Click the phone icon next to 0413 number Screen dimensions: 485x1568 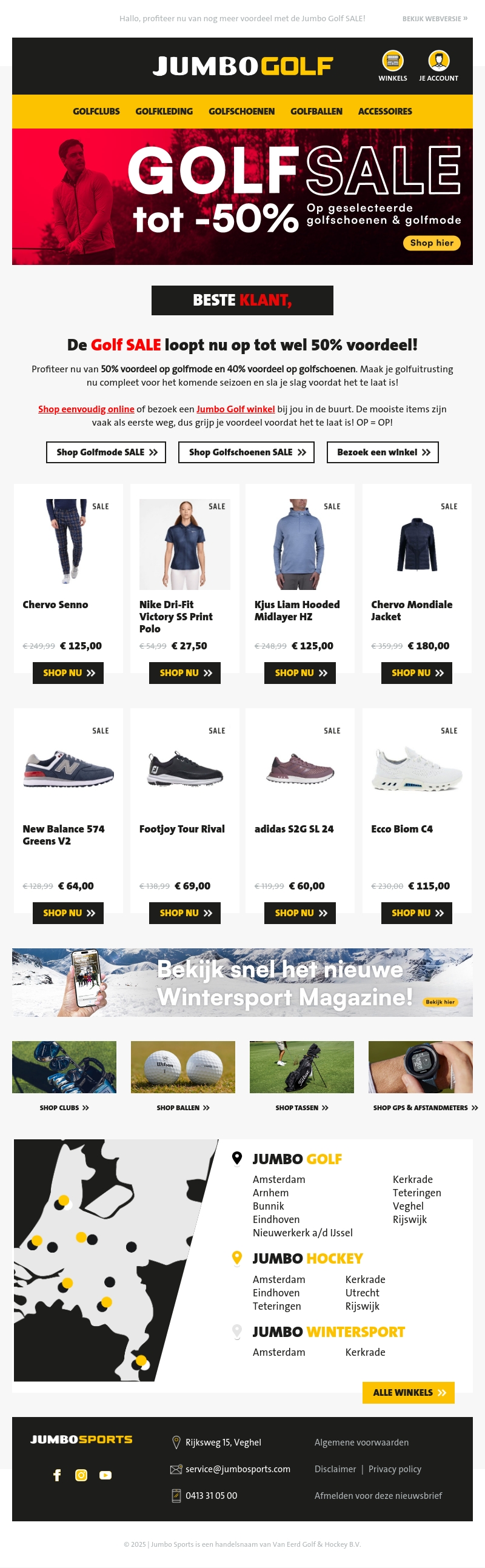coord(176,1496)
